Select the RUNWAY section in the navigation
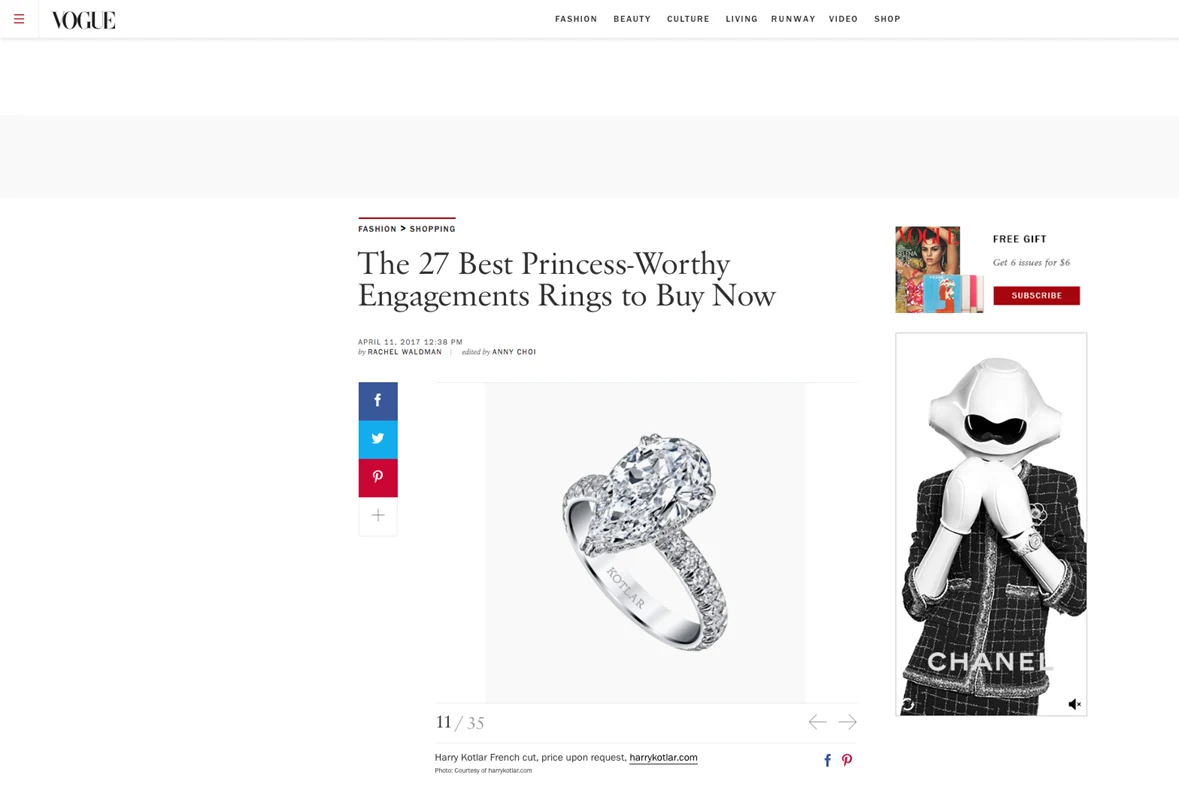The image size is (1179, 790). click(x=792, y=18)
